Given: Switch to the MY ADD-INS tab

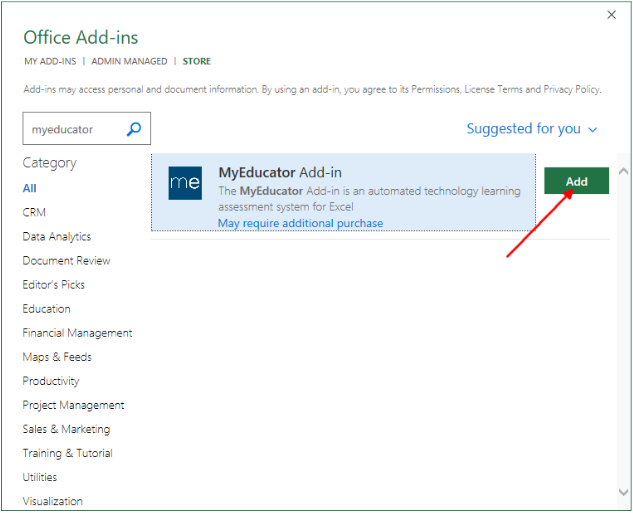Looking at the screenshot, I should pos(50,61).
